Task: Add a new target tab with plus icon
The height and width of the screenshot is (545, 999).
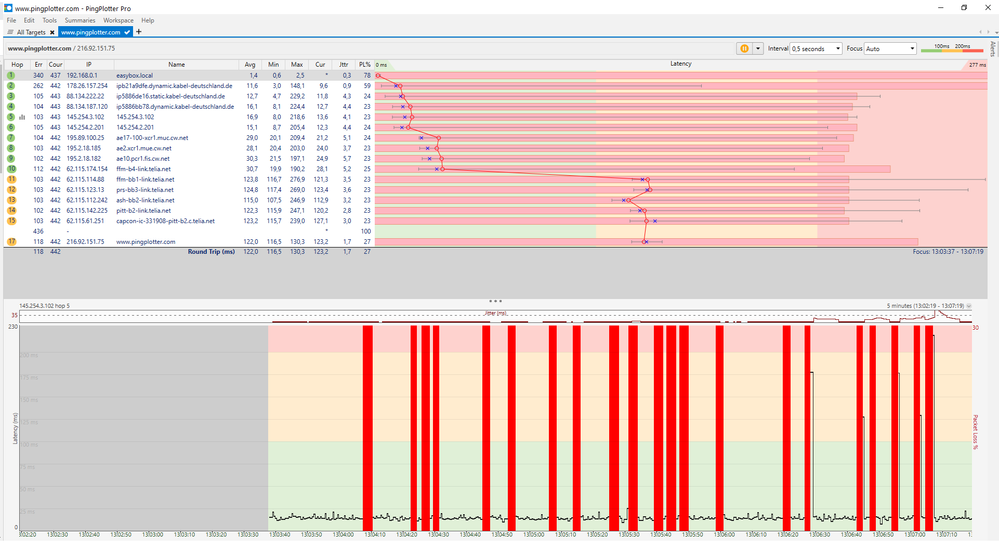Action: coord(139,32)
